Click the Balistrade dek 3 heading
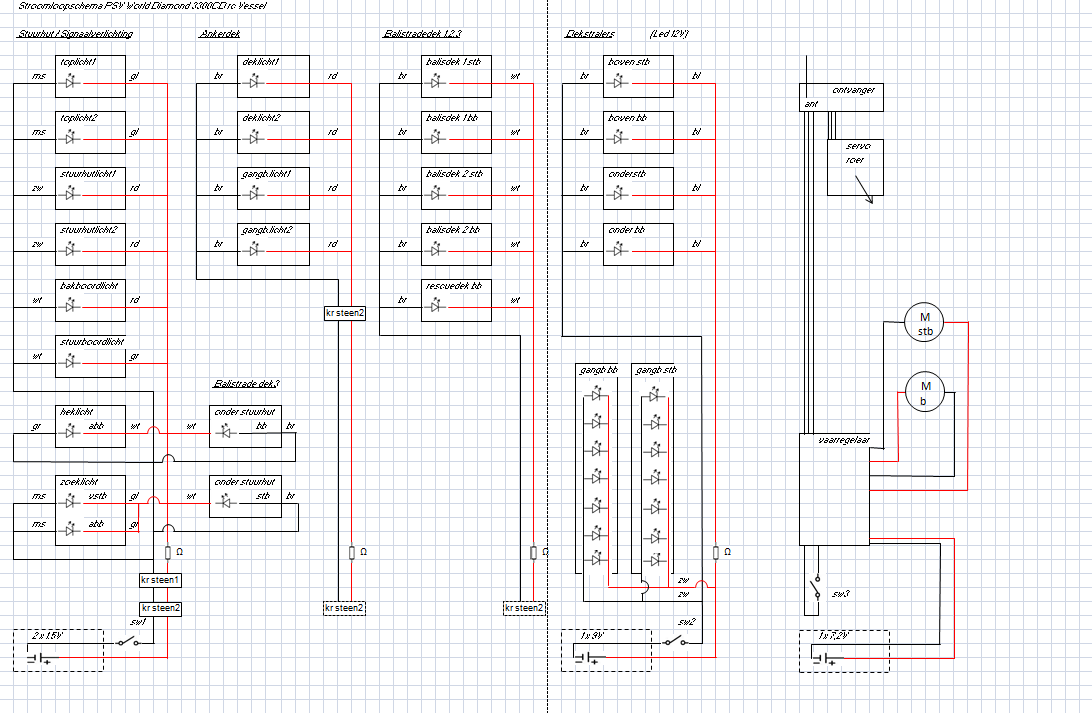Image resolution: width=1092 pixels, height=713 pixels. 246,384
